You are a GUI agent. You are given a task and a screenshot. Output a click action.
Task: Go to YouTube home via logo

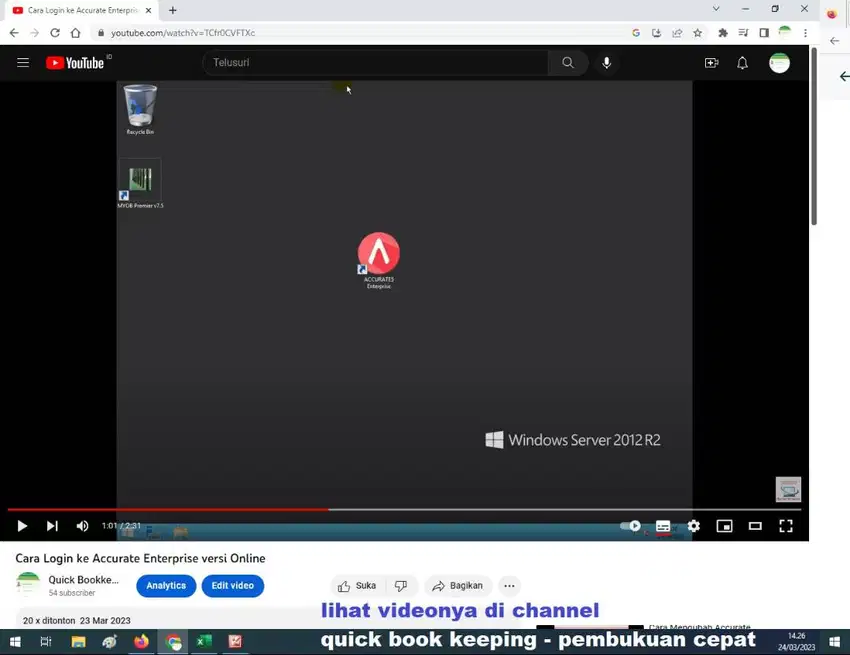[x=75, y=63]
